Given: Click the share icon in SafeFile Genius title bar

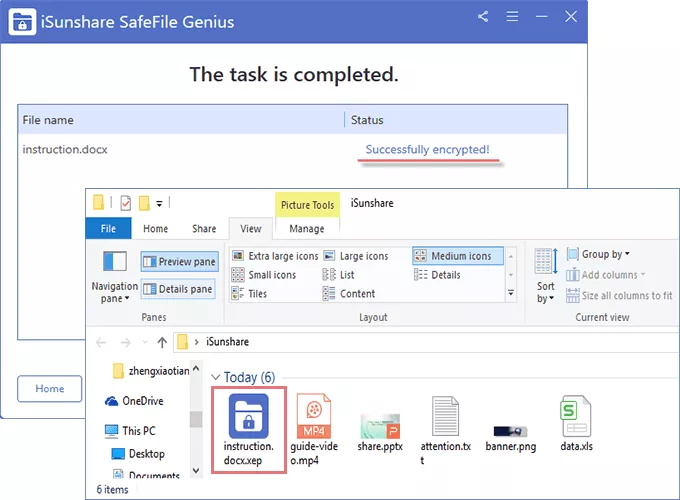Looking at the screenshot, I should tap(483, 17).
